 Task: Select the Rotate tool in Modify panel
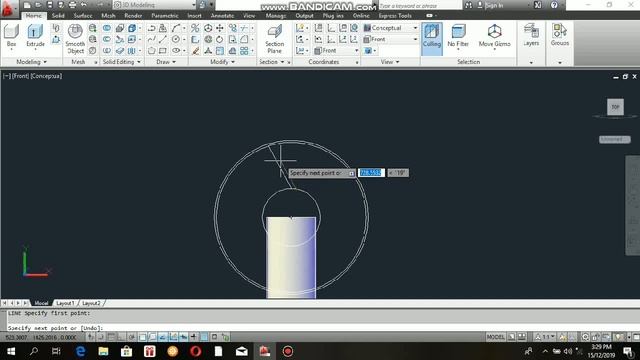pos(220,39)
